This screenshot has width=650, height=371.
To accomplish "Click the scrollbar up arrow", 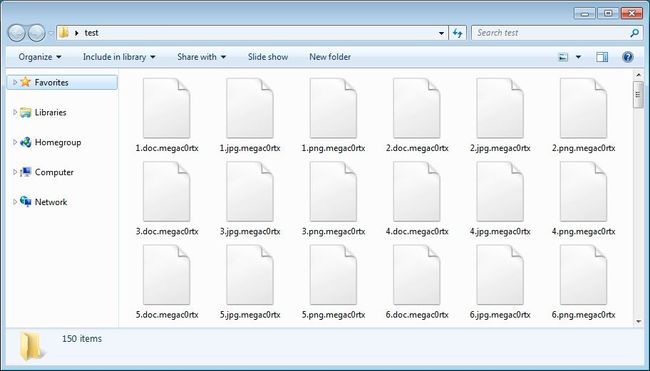I will click(x=638, y=75).
